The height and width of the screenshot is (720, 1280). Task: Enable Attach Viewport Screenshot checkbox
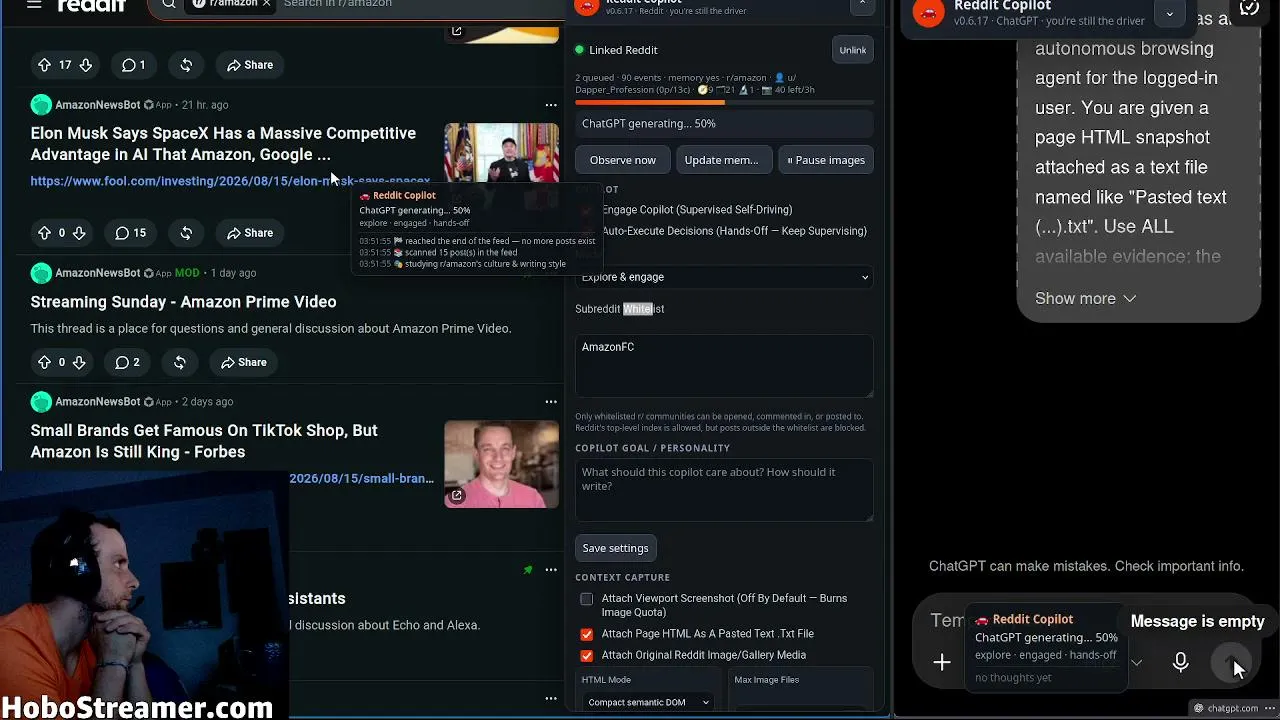pyautogui.click(x=587, y=599)
